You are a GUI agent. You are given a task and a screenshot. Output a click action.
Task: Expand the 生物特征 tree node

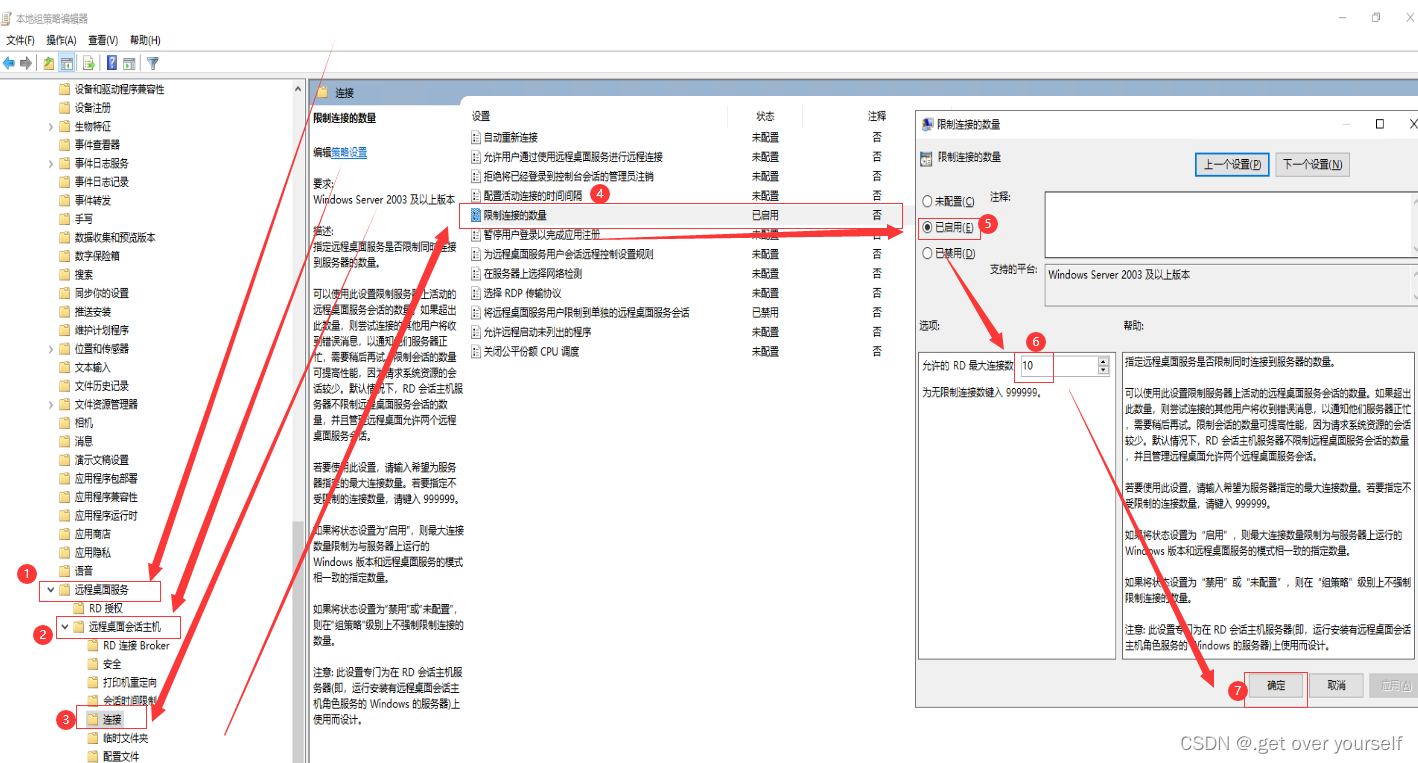click(51, 126)
